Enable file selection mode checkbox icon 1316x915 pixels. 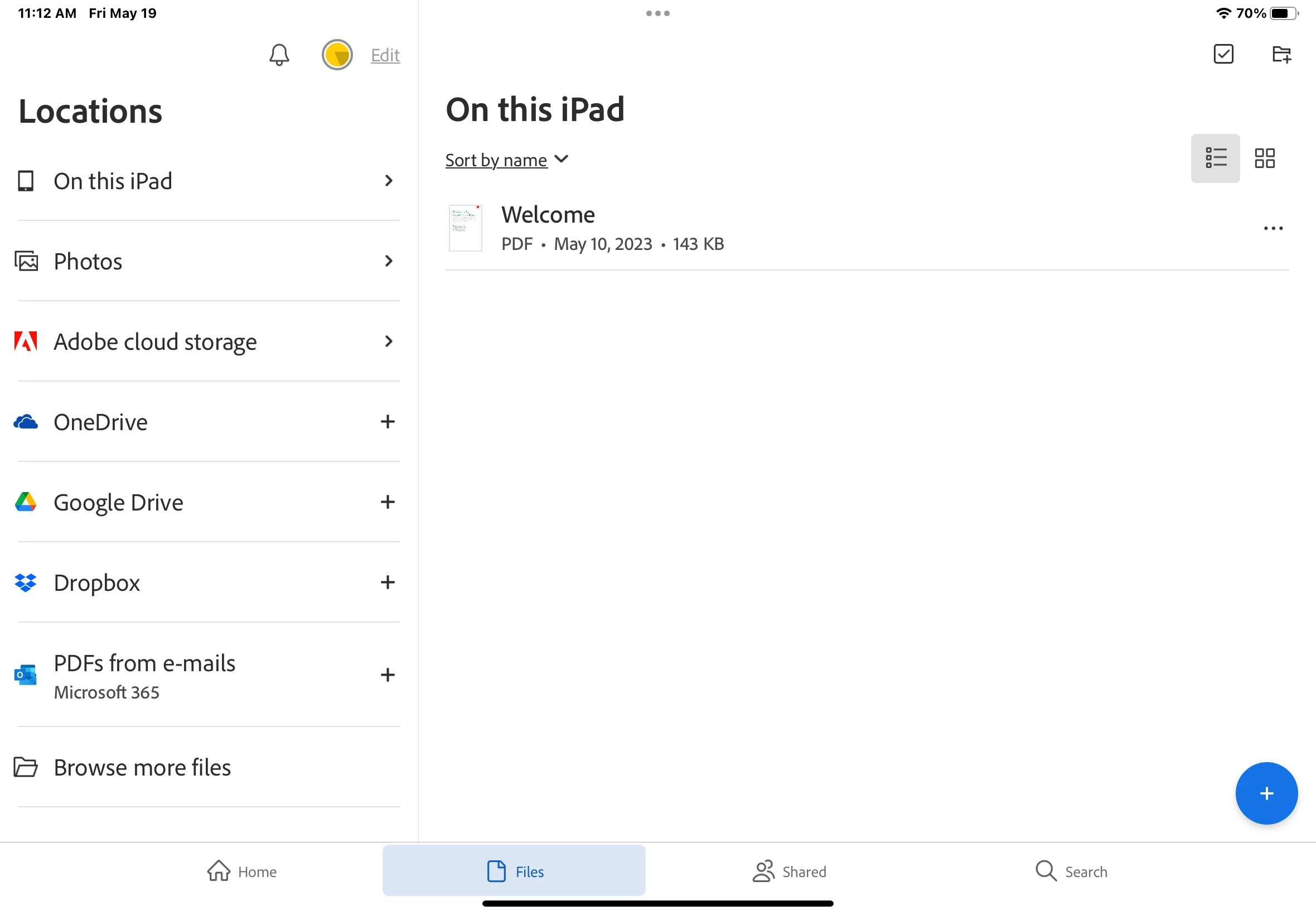tap(1223, 55)
